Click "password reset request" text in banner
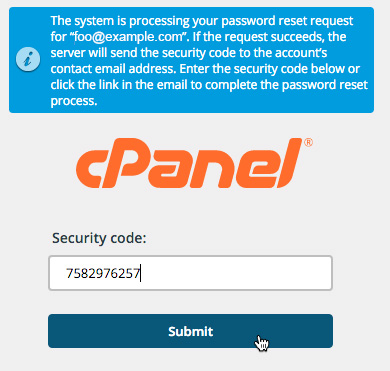The width and height of the screenshot is (390, 371). click(287, 21)
